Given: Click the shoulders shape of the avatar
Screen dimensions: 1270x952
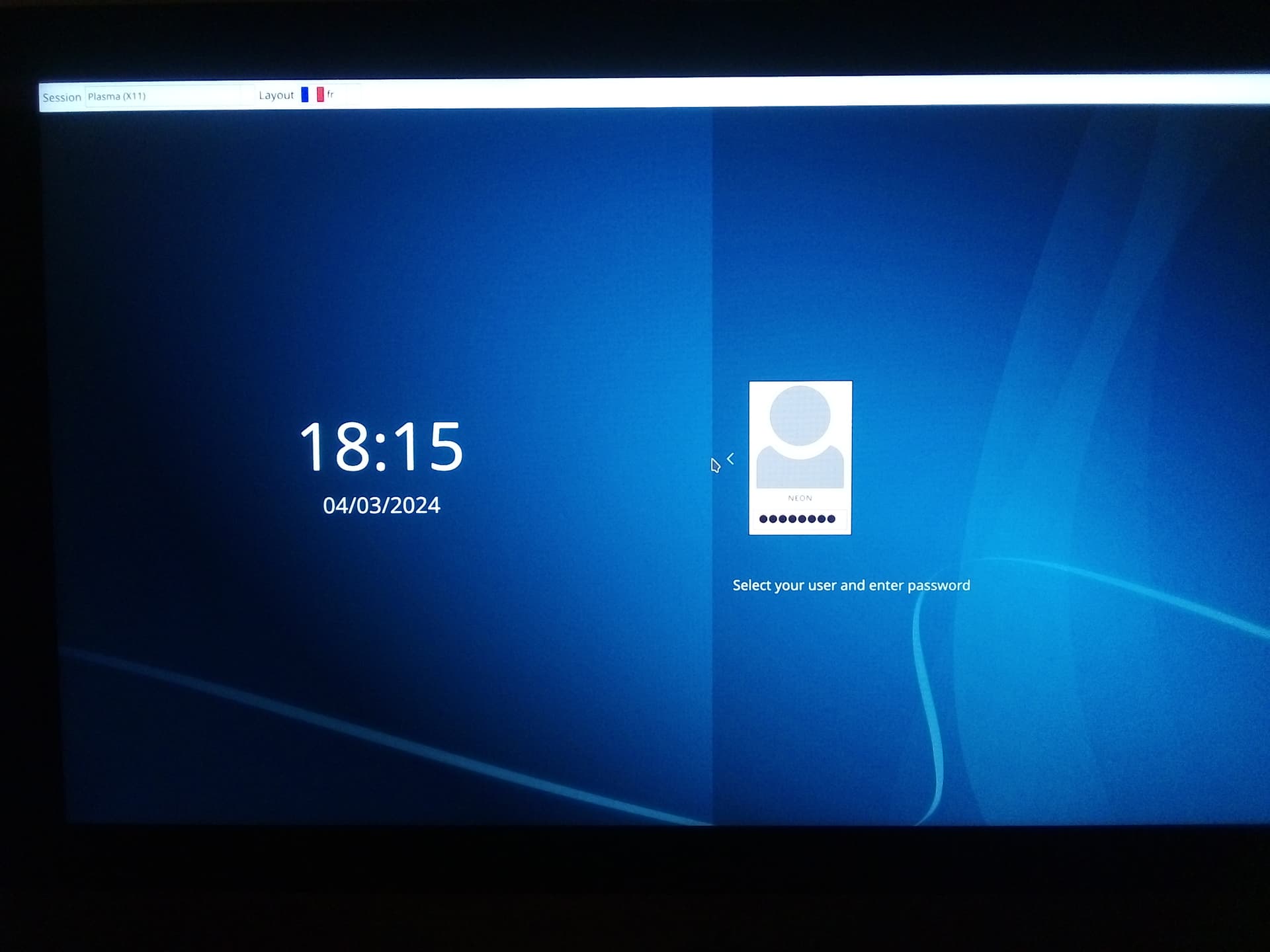Looking at the screenshot, I should (x=800, y=467).
